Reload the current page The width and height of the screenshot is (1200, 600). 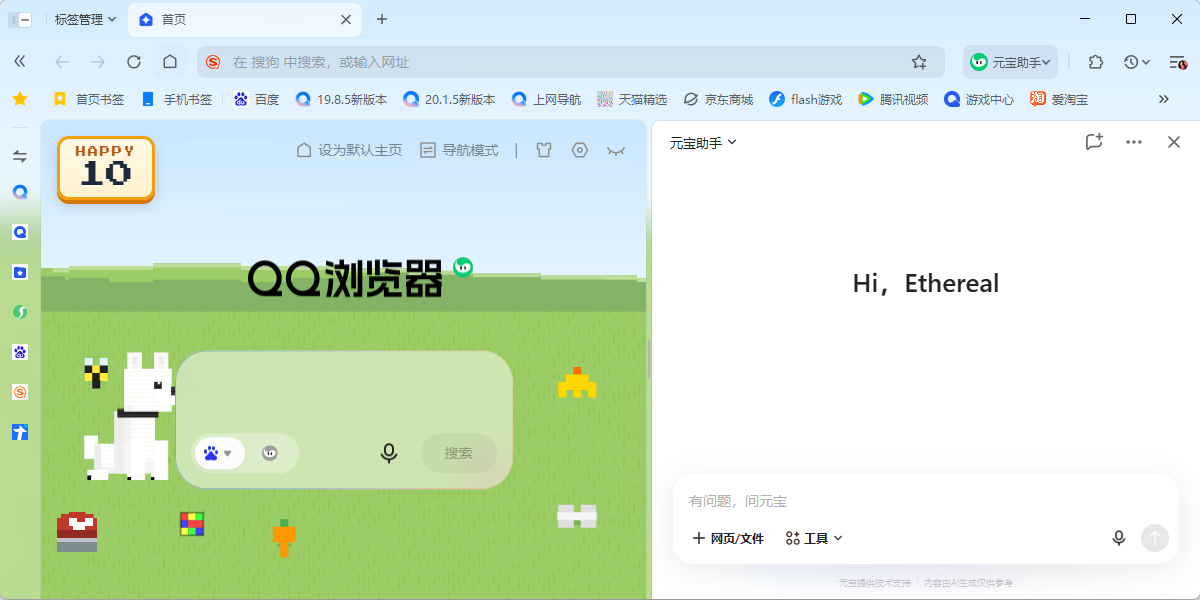[134, 62]
